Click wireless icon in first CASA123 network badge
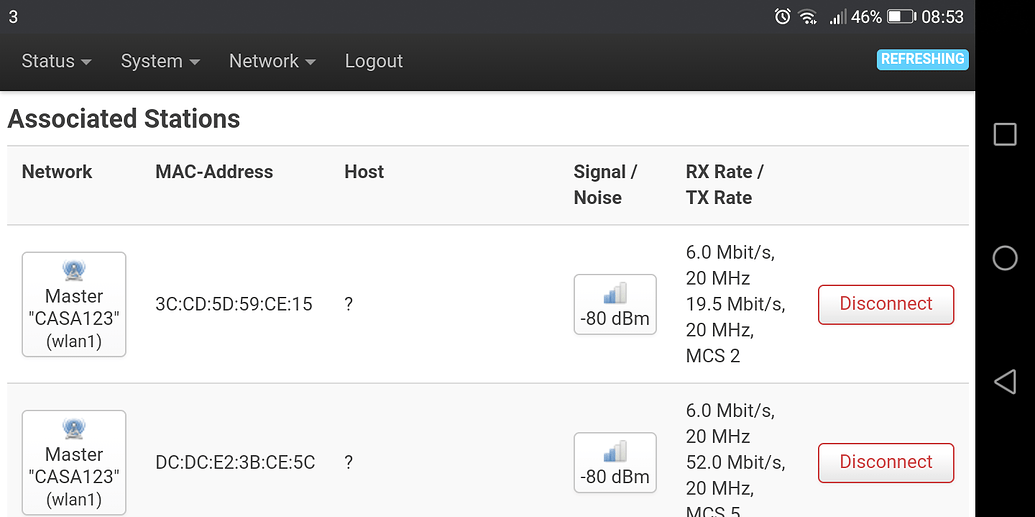The height and width of the screenshot is (517, 1035). tap(74, 271)
